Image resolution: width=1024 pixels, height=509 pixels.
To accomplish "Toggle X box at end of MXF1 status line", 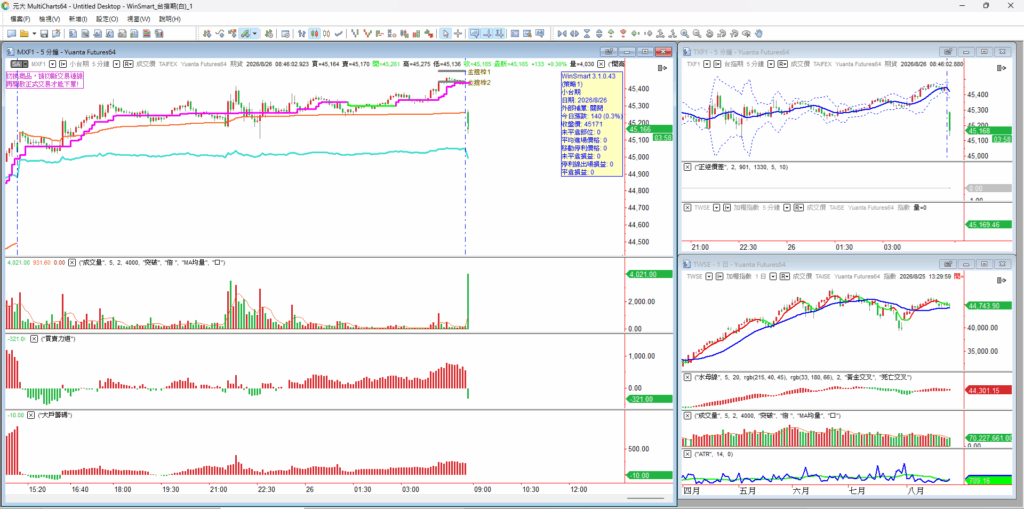I will 601,63.
